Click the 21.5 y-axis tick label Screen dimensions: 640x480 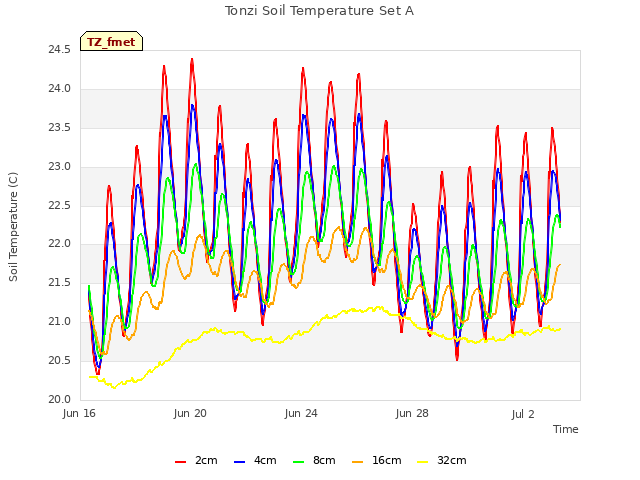click(x=60, y=282)
